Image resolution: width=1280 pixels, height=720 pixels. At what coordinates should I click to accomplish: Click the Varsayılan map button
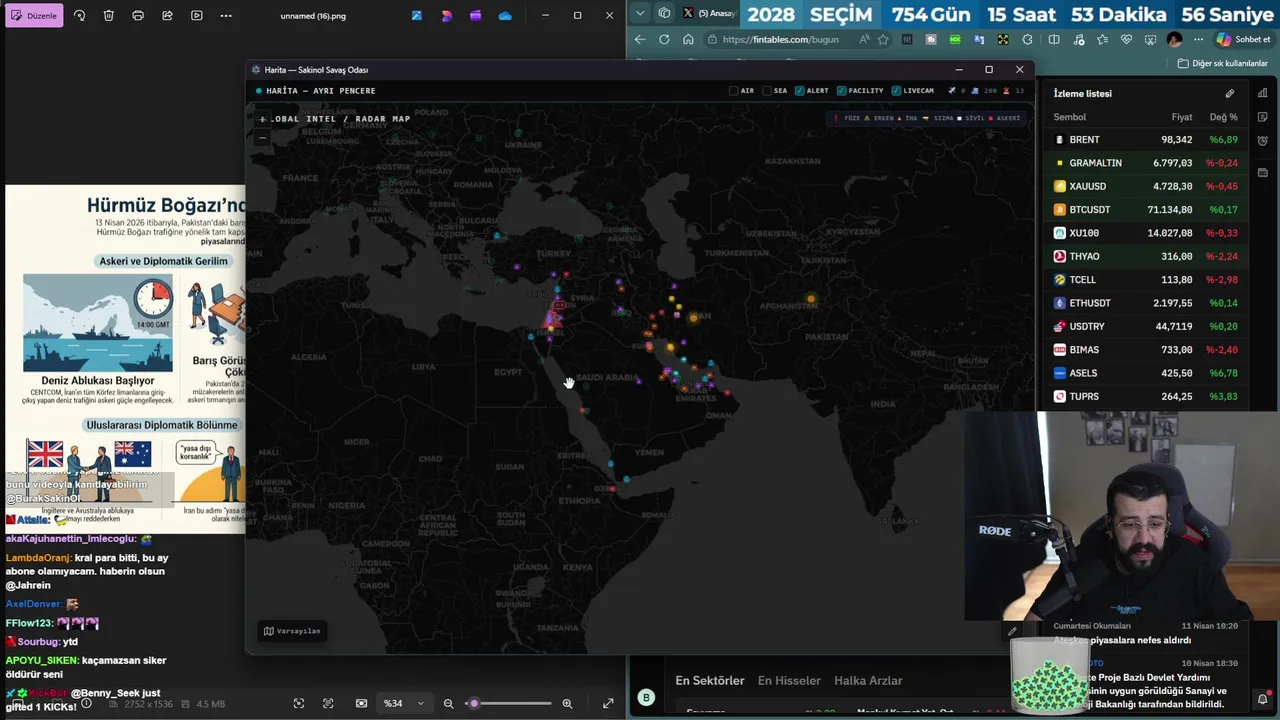pyautogui.click(x=292, y=631)
